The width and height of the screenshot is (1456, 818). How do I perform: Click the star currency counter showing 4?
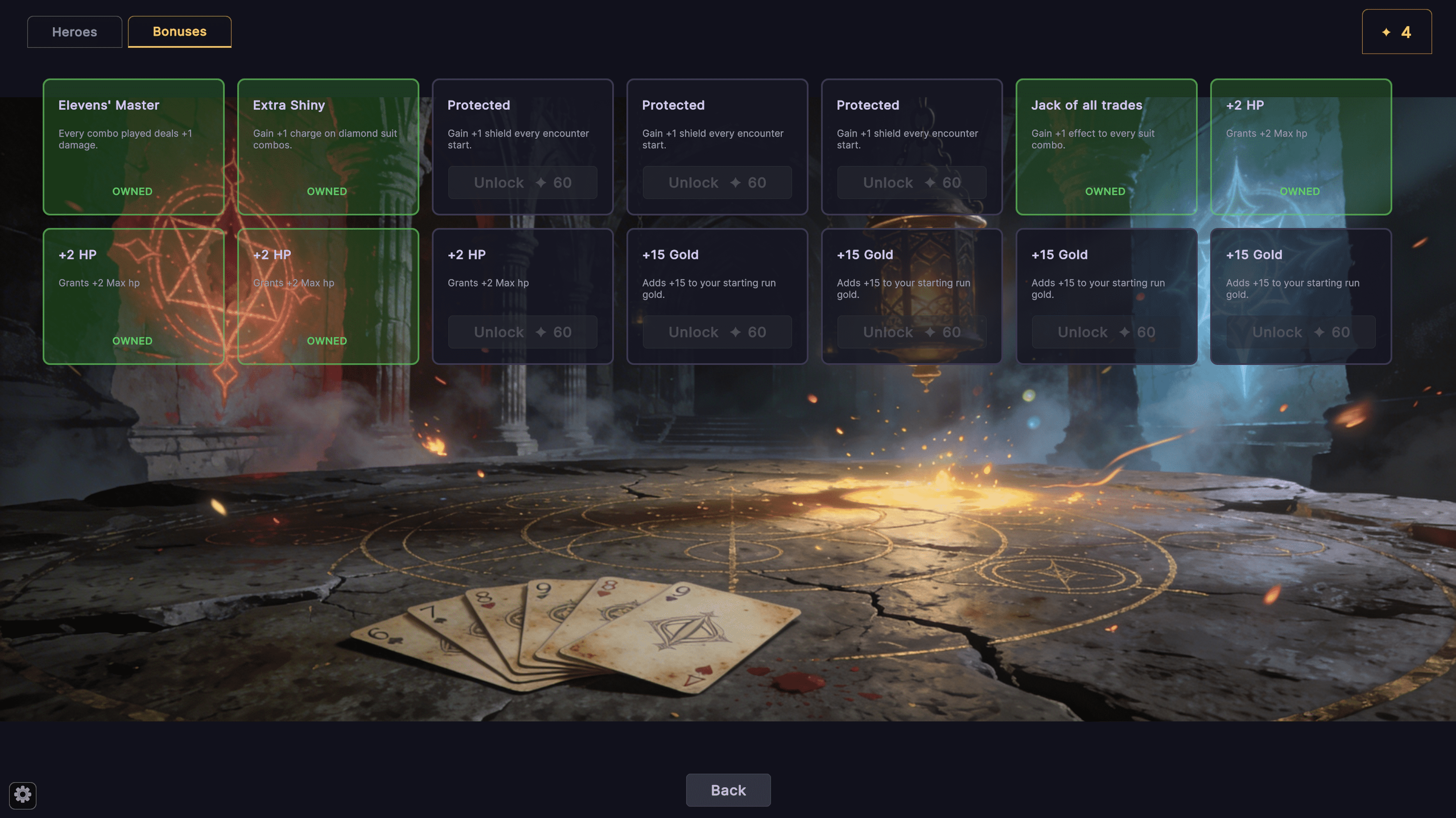coord(1396,32)
